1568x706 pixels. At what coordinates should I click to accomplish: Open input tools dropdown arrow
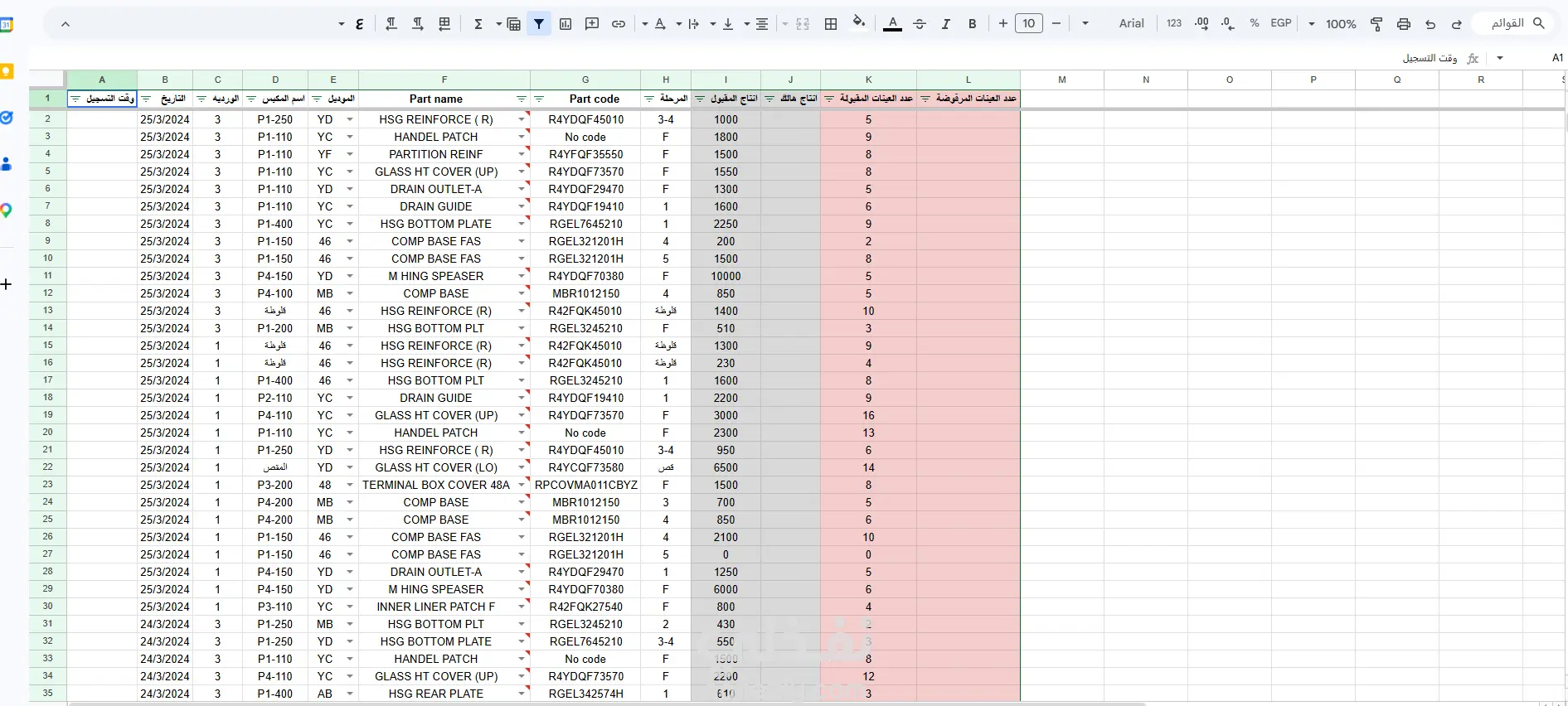point(341,24)
